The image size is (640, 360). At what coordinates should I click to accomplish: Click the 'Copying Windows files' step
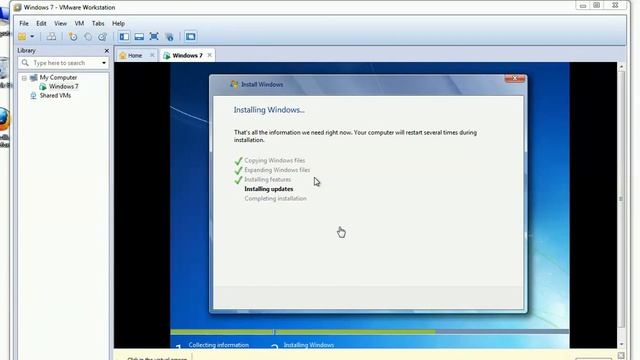[275, 160]
